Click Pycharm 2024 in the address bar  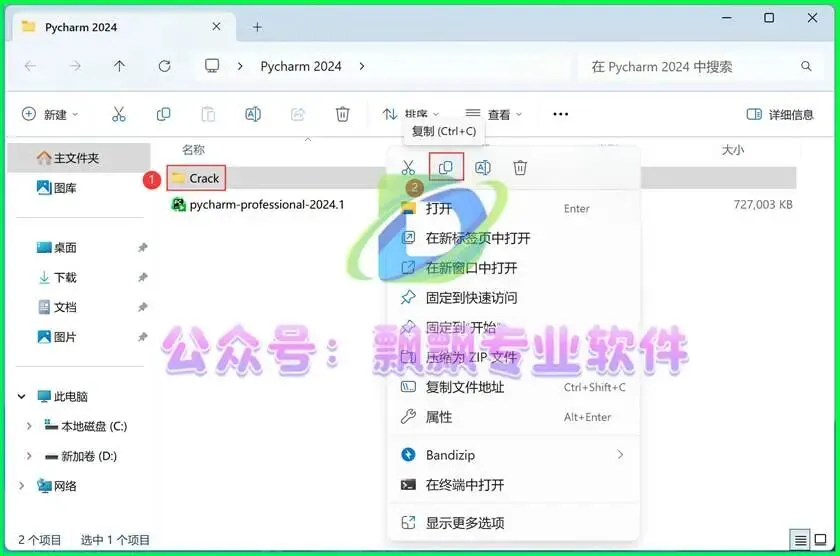pyautogui.click(x=301, y=66)
